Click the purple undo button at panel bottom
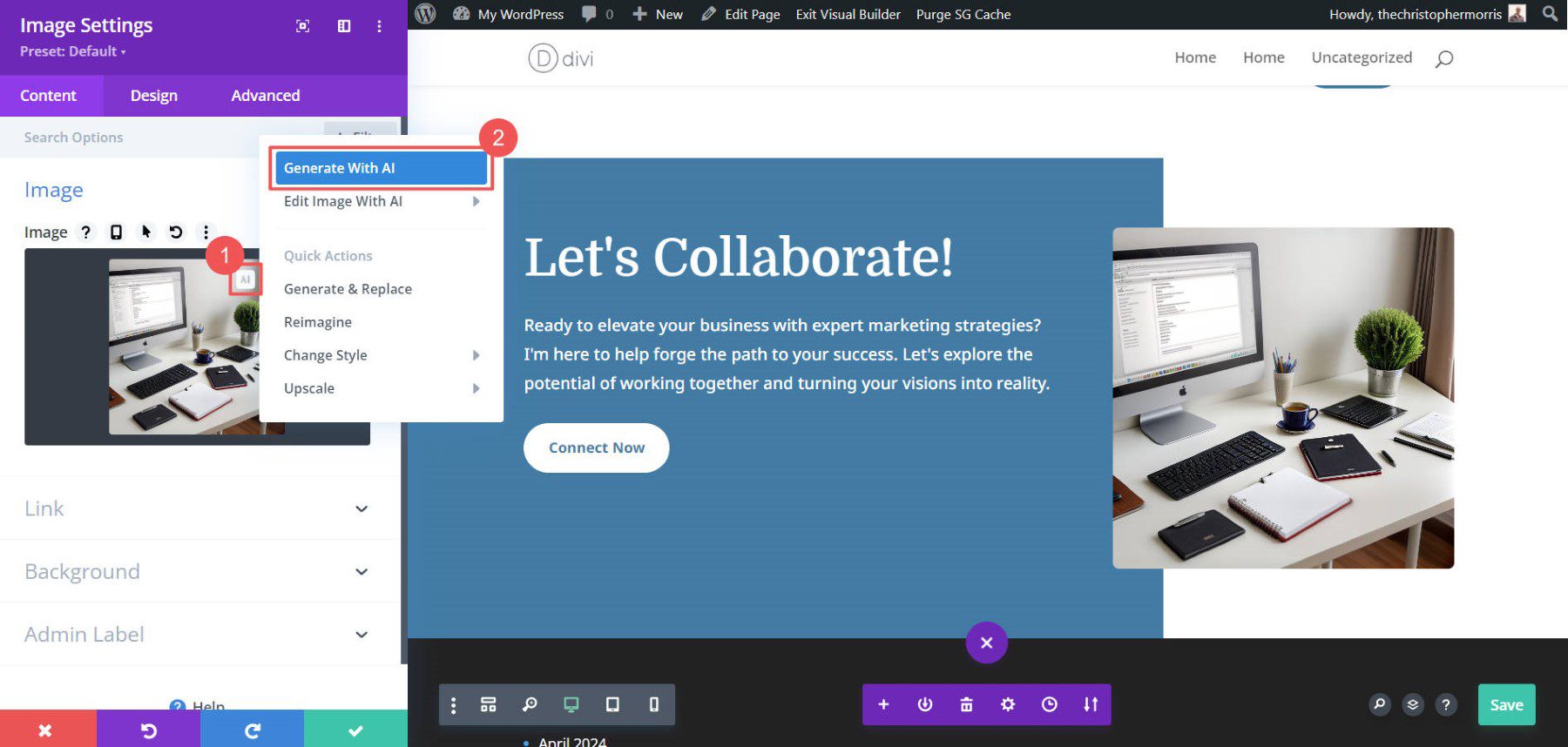Image resolution: width=1568 pixels, height=747 pixels. [x=148, y=730]
